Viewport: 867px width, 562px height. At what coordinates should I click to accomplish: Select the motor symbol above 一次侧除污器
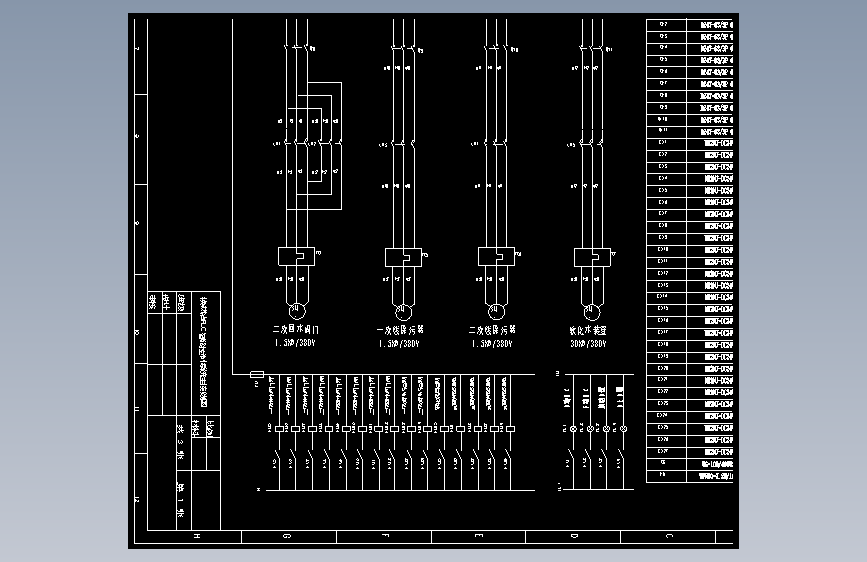point(403,312)
